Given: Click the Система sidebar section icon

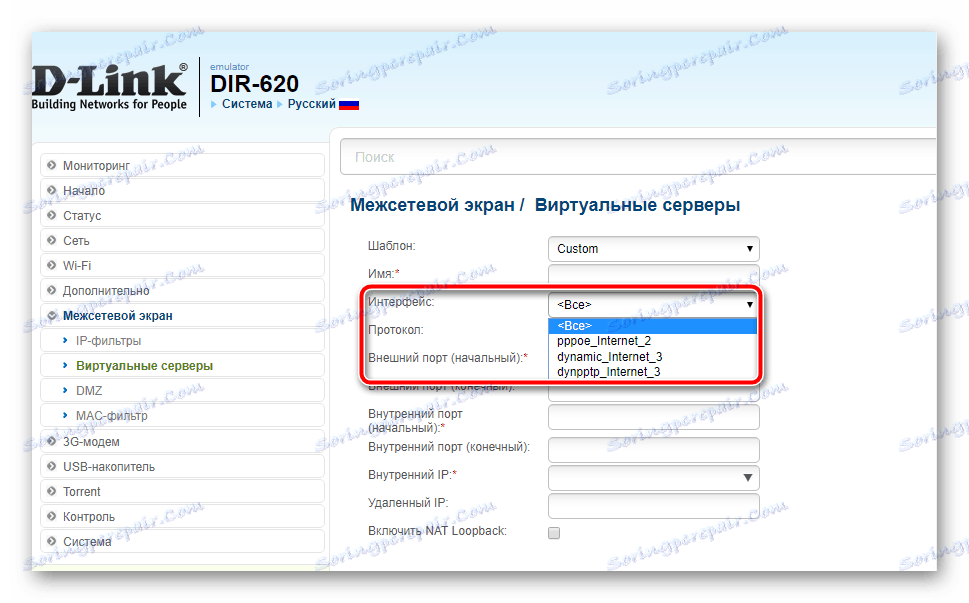Looking at the screenshot, I should tap(50, 541).
